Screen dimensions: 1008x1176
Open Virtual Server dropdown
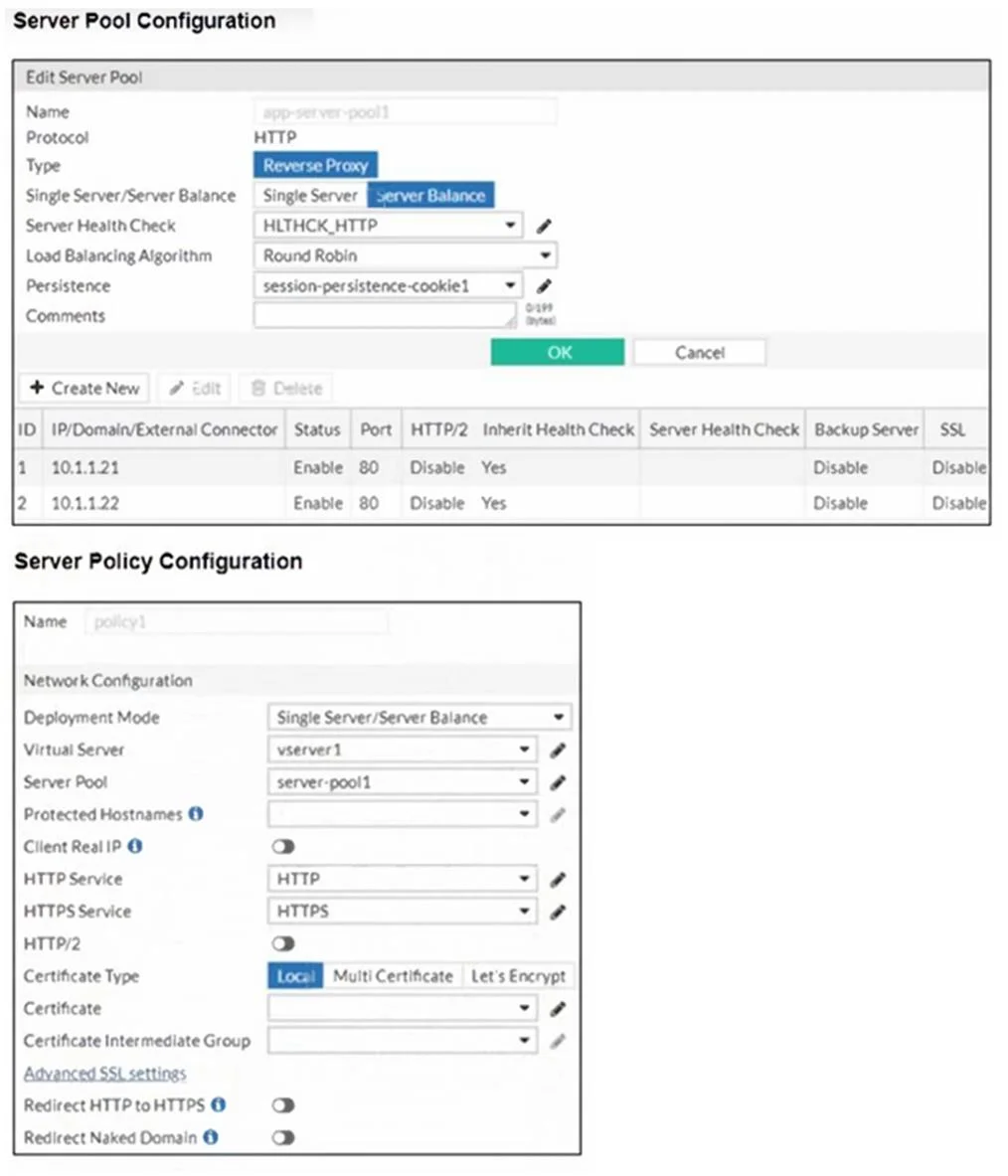coord(402,750)
